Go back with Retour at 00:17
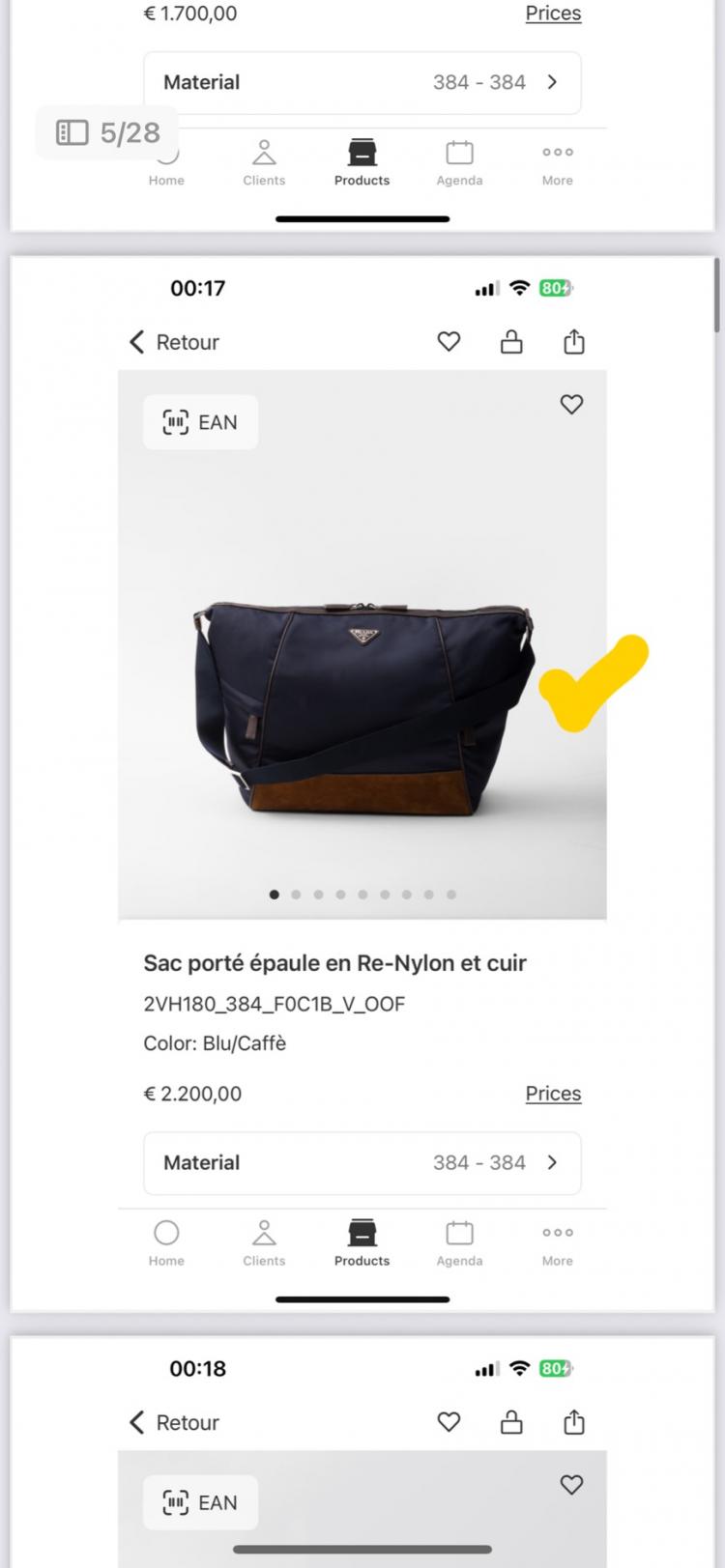 coord(174,342)
